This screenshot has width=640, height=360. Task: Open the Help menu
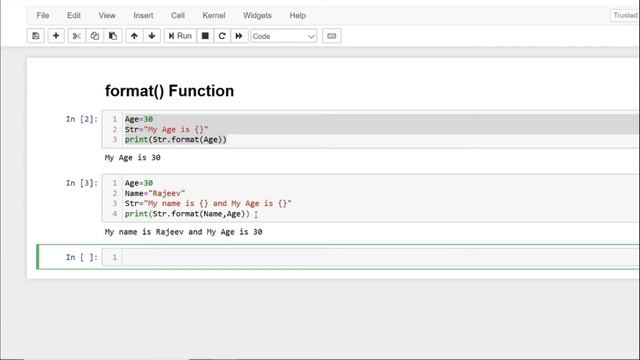pos(298,16)
